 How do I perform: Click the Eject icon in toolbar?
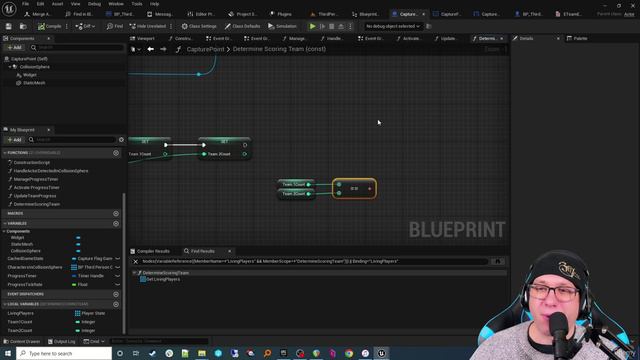341,26
